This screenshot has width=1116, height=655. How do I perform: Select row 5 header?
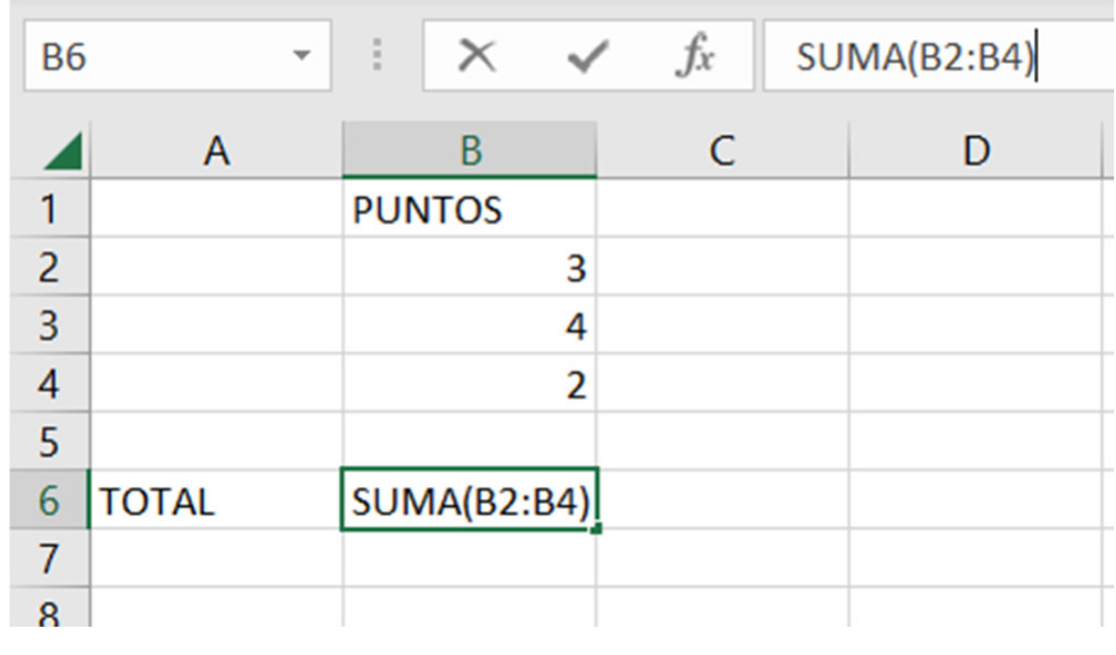coord(48,442)
